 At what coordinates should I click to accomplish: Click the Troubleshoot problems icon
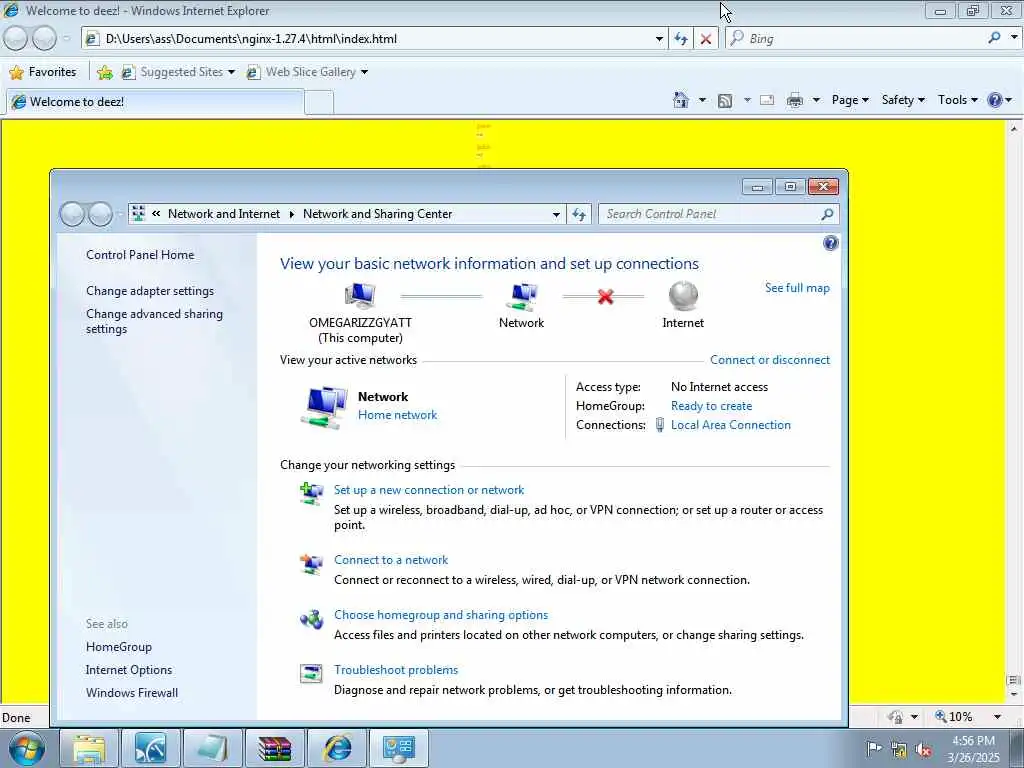click(x=312, y=673)
